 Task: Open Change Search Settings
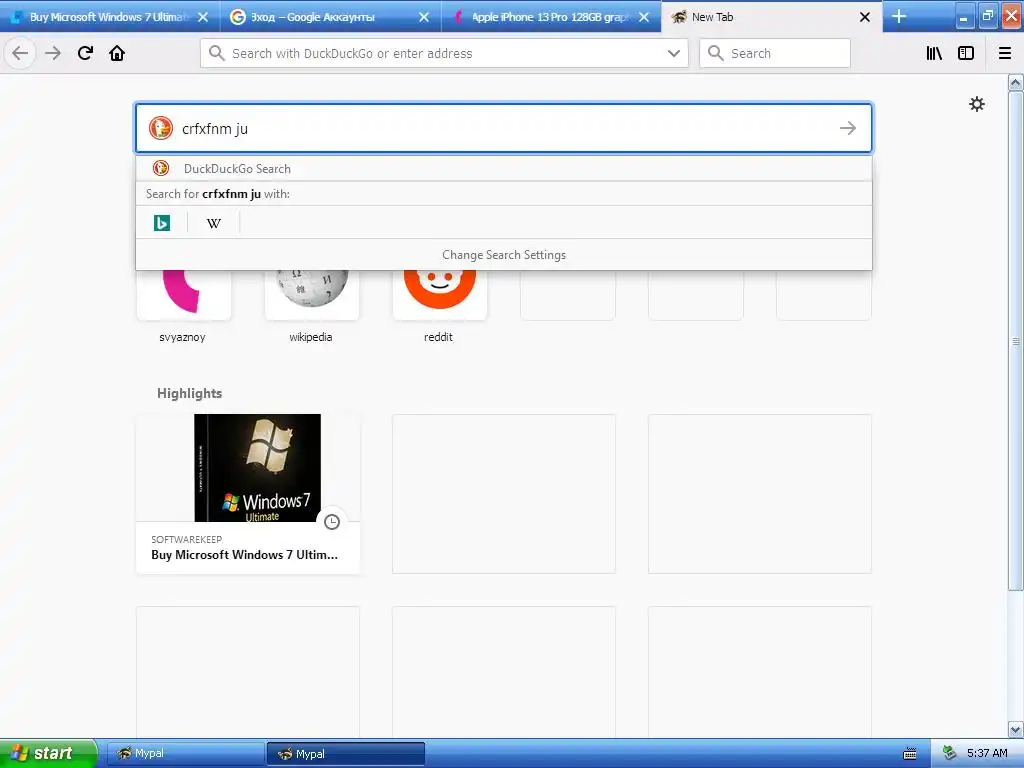click(504, 255)
